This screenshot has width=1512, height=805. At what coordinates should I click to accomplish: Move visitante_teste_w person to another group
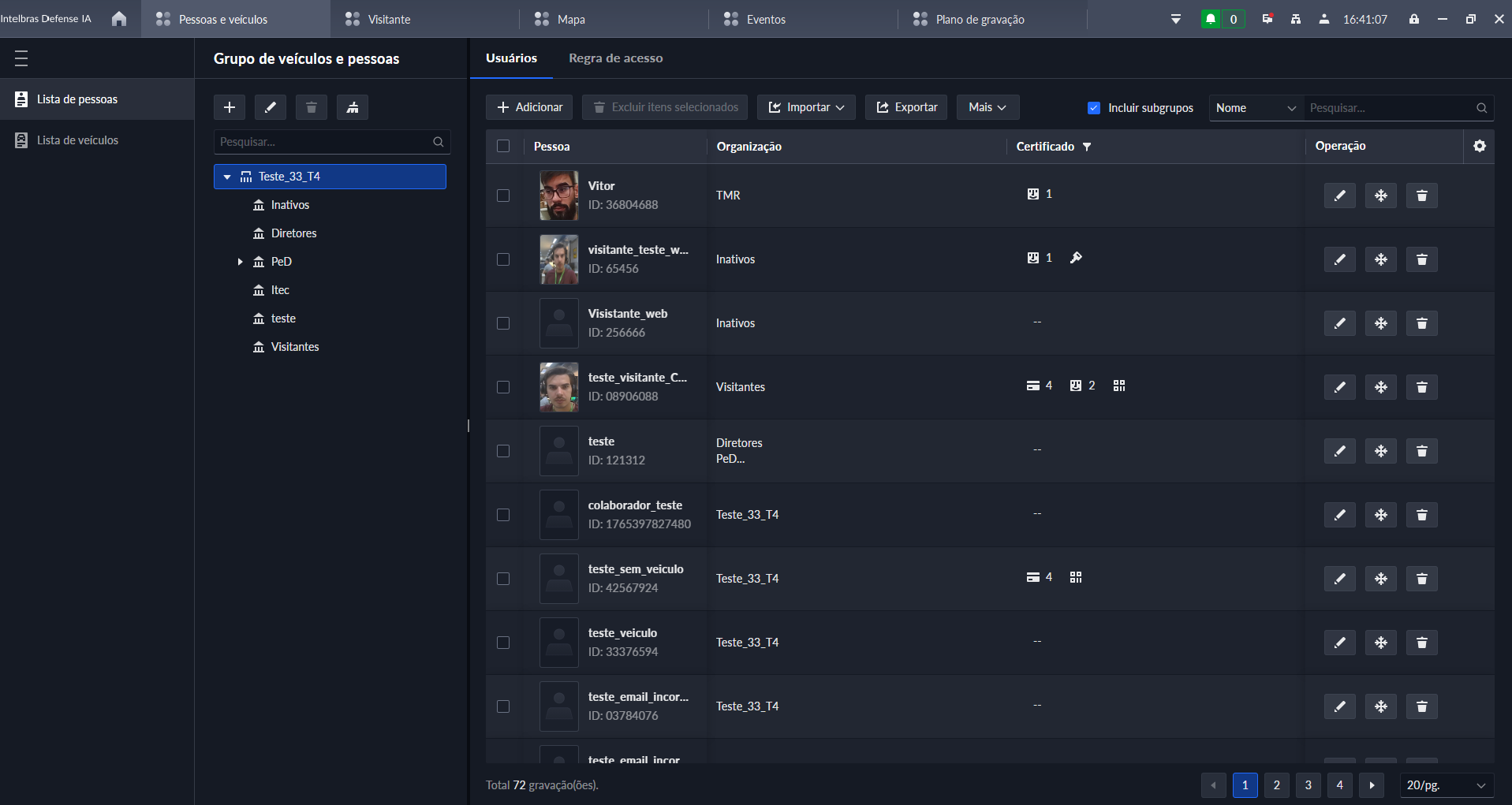[1380, 259]
